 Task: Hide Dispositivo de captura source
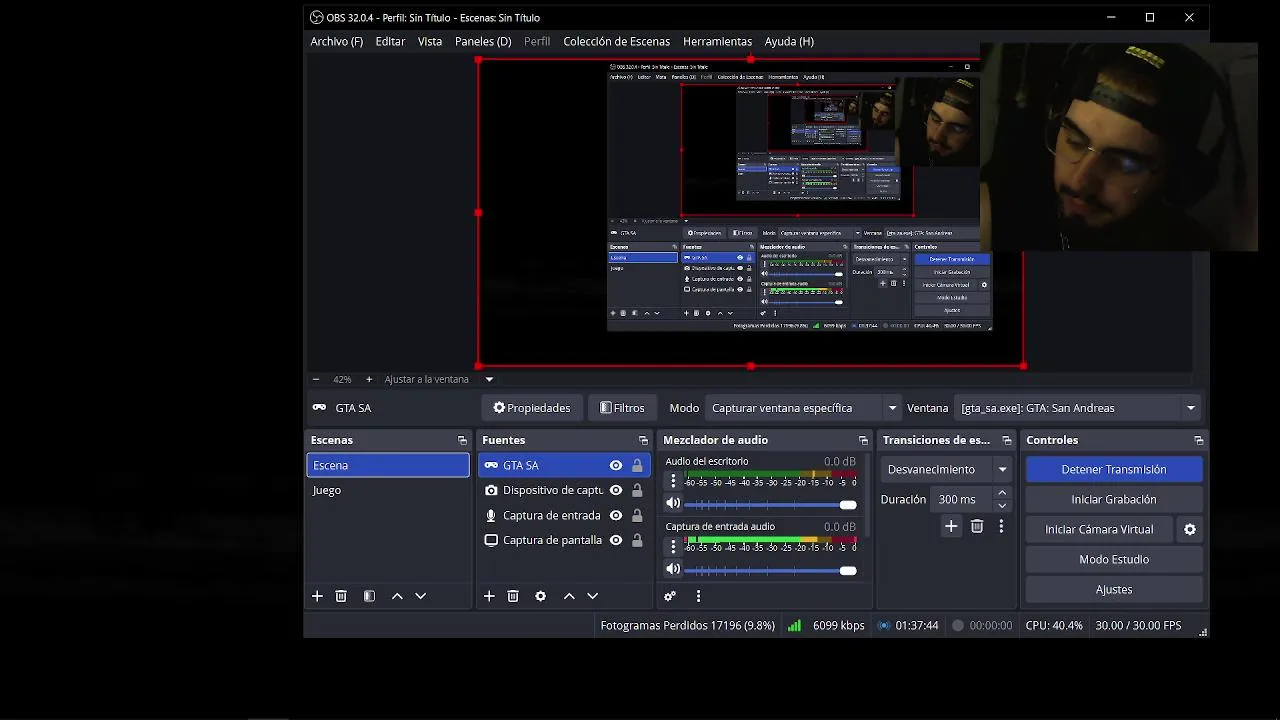coord(616,491)
